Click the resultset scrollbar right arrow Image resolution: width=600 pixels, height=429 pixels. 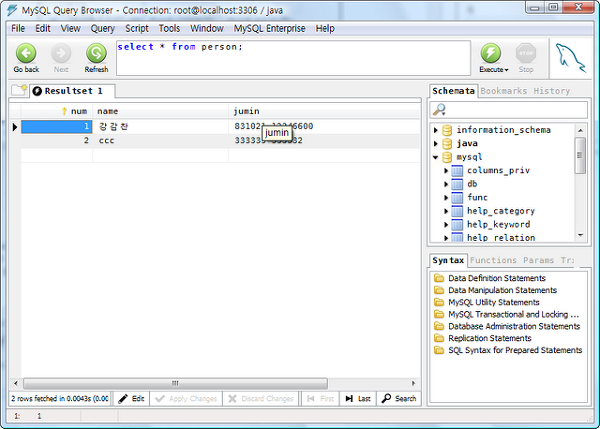[413, 383]
